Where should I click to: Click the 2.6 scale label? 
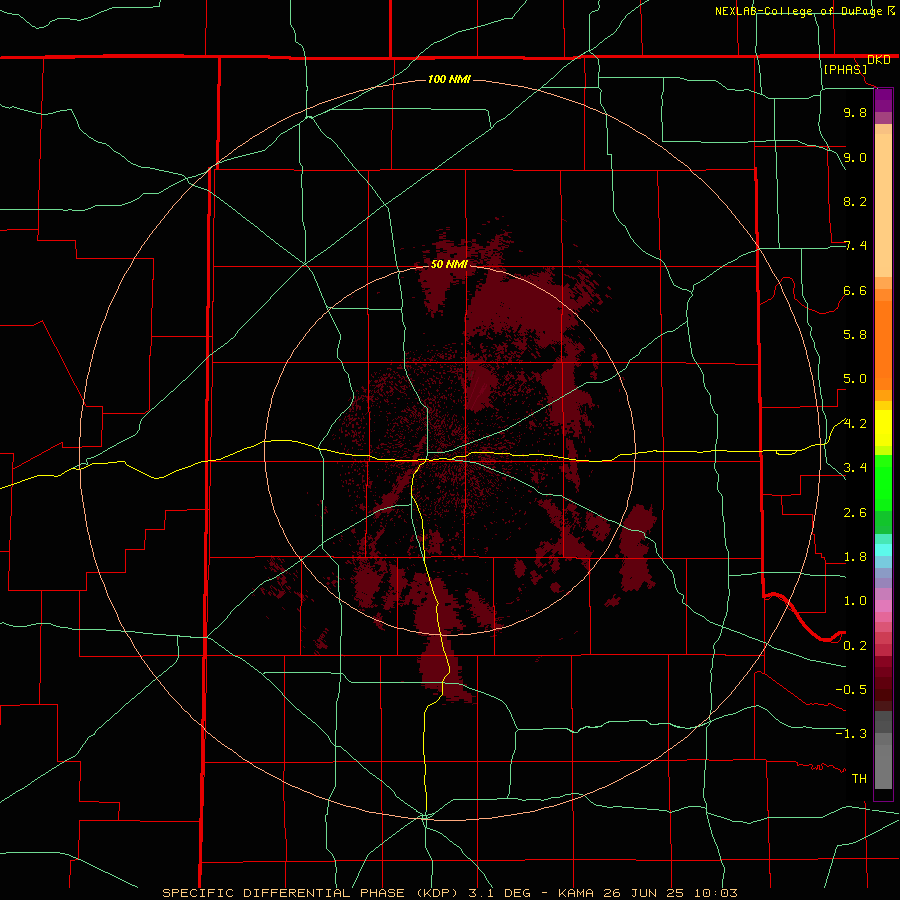[855, 513]
